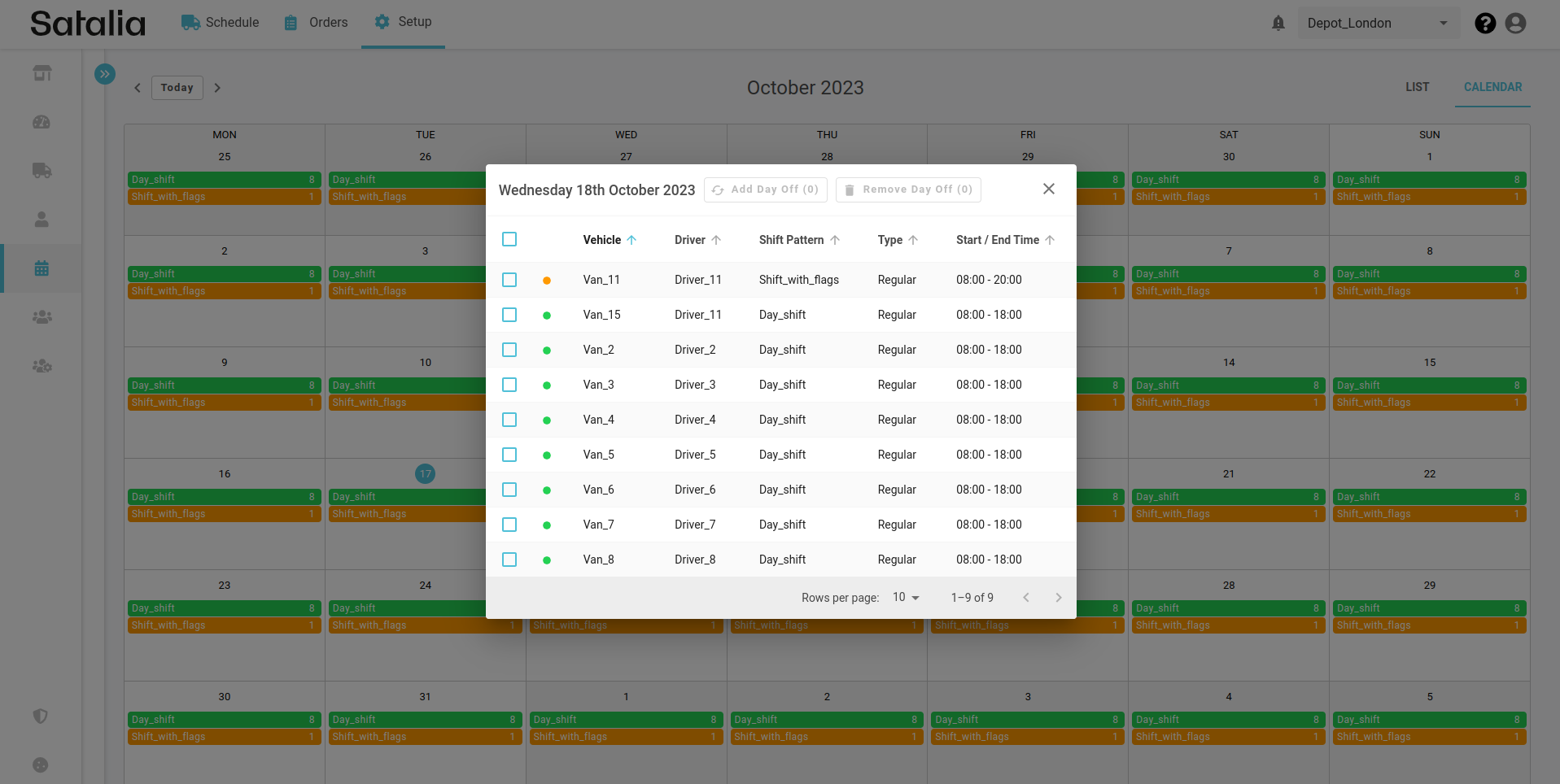The image size is (1560, 784).
Task: Open the dashboard gauge sidebar icon
Action: pos(42,122)
